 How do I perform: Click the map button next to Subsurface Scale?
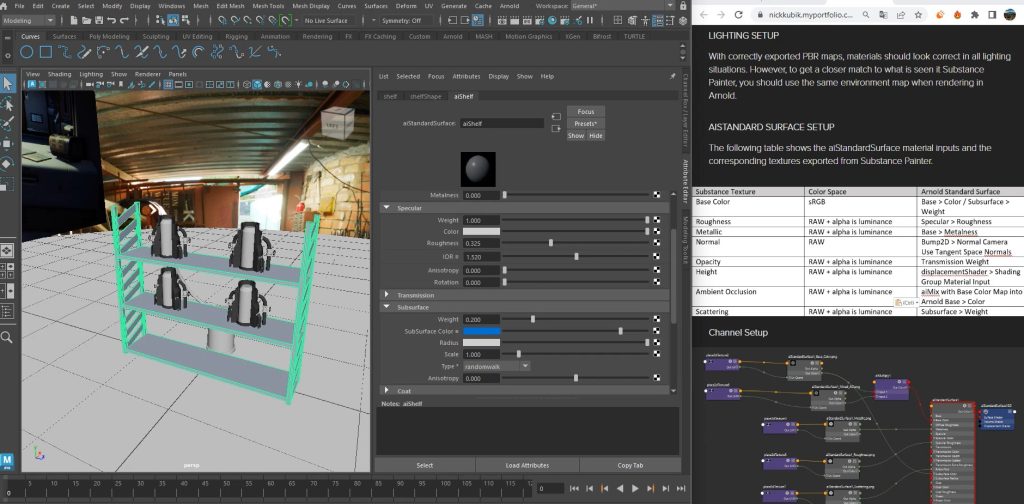pos(656,354)
